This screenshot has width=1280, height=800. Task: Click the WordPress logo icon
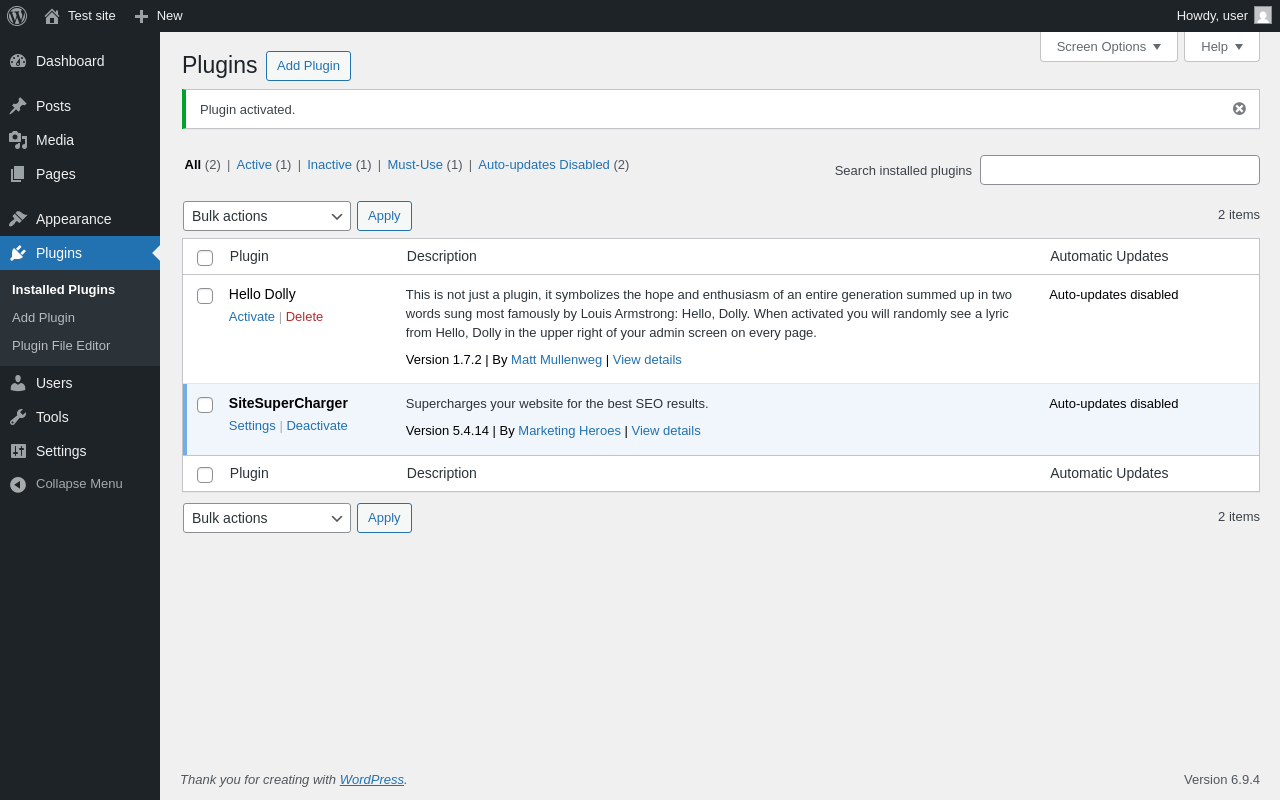(17, 16)
